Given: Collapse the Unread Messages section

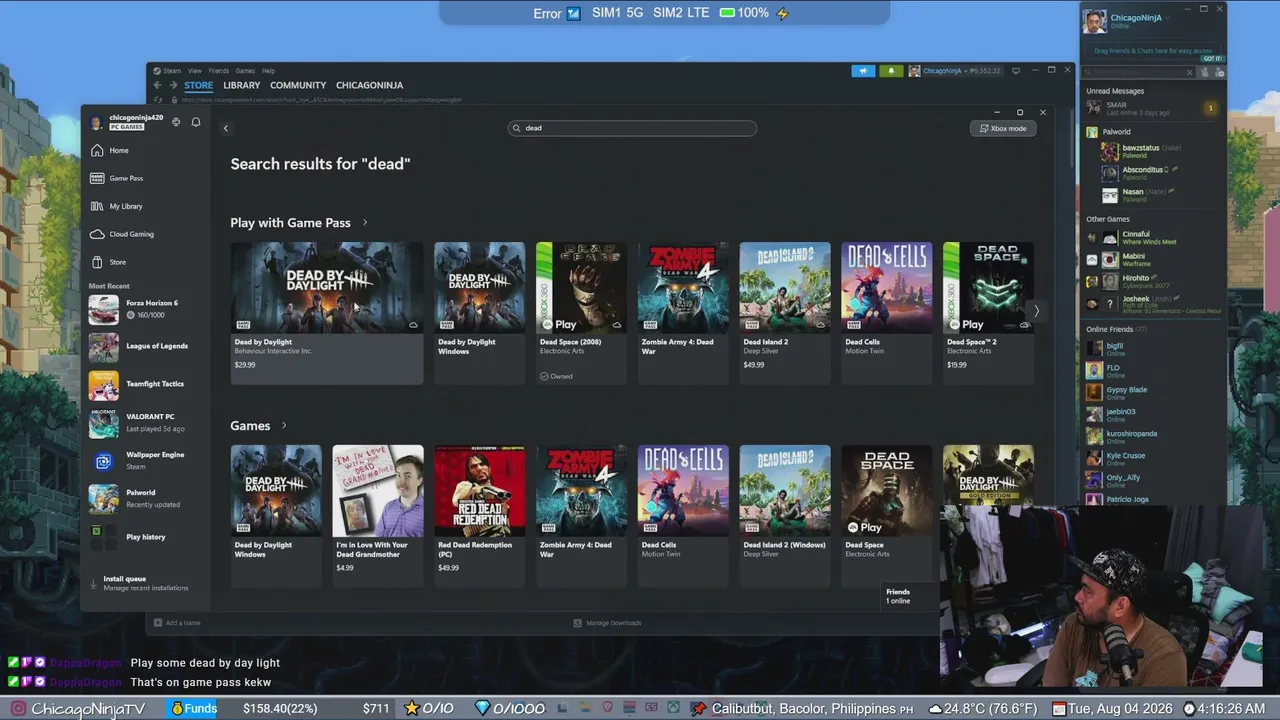Looking at the screenshot, I should (x=1115, y=91).
